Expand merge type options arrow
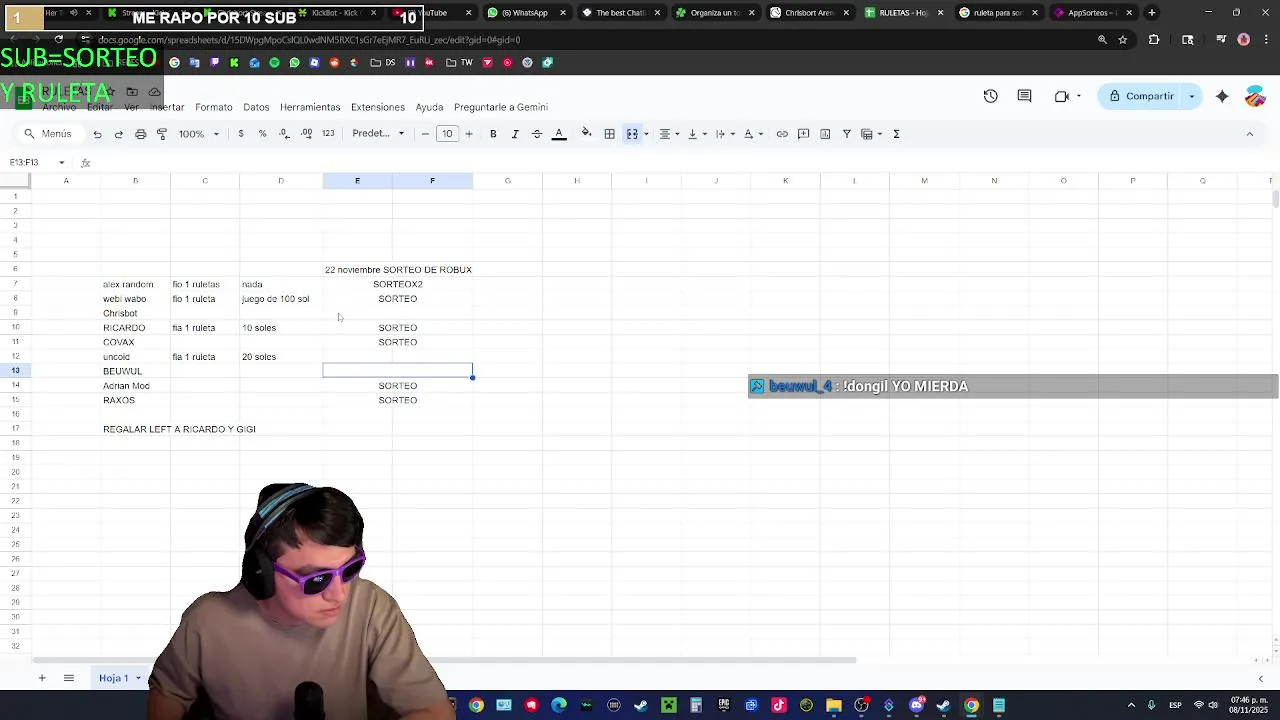The image size is (1280, 720). point(646,134)
